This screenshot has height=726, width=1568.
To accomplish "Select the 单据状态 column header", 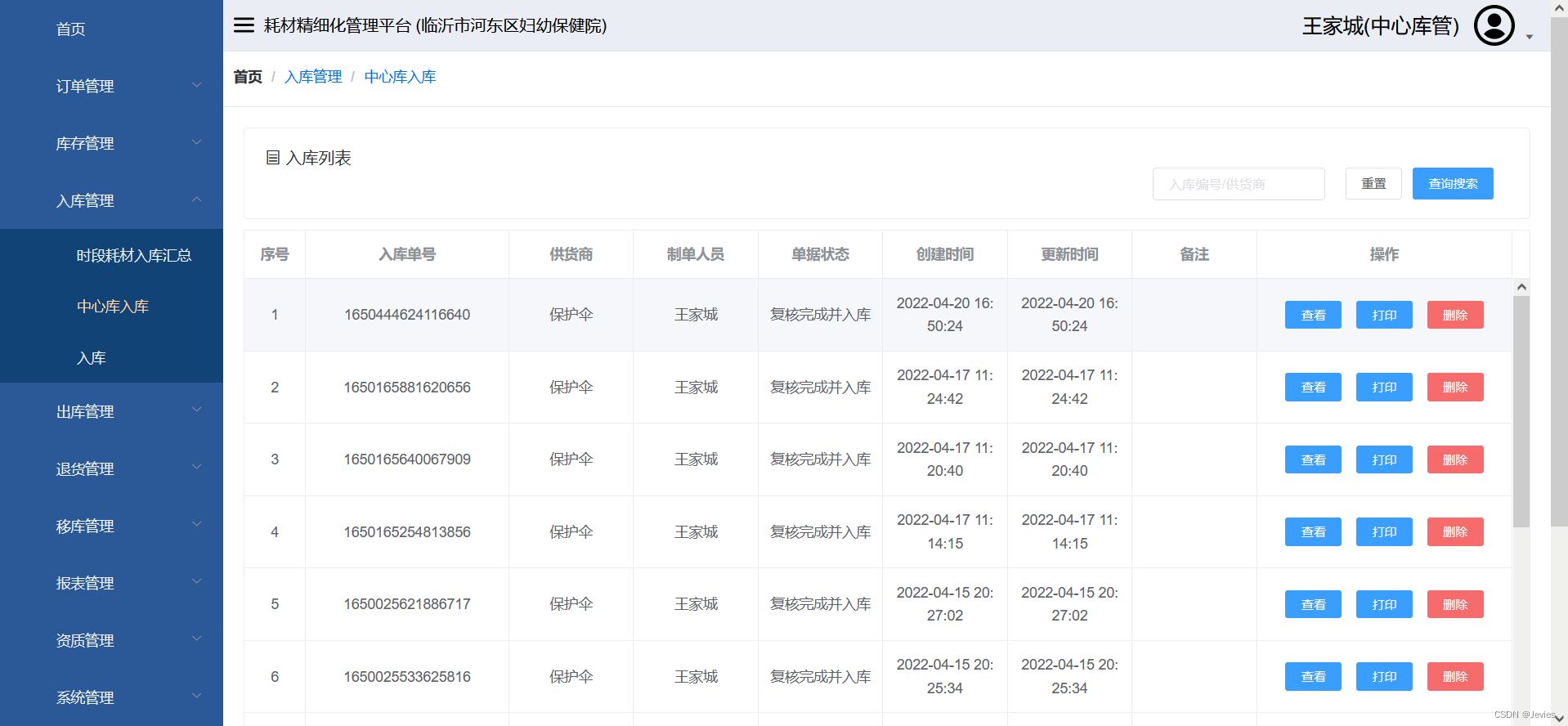I will (820, 254).
